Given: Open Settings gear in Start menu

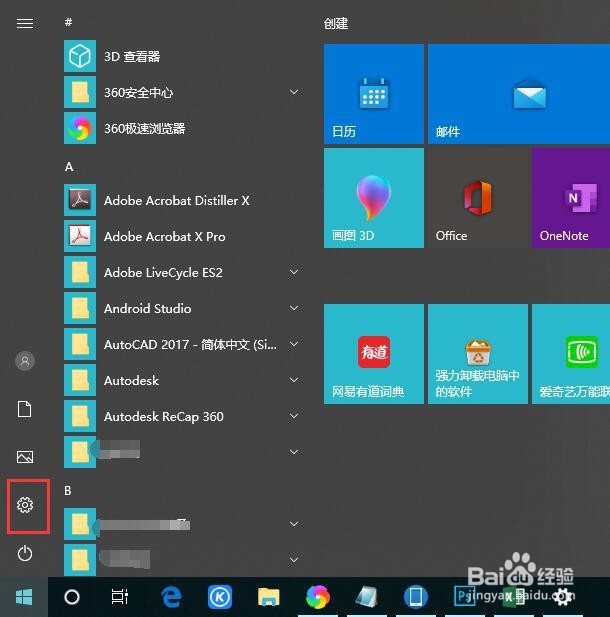Looking at the screenshot, I should pyautogui.click(x=25, y=505).
